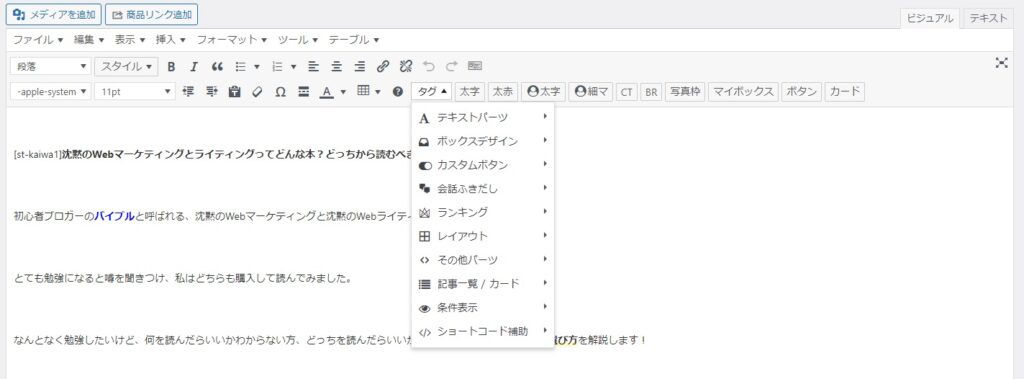
Task: Toggle the toolbar keyboard icon
Action: 475,67
